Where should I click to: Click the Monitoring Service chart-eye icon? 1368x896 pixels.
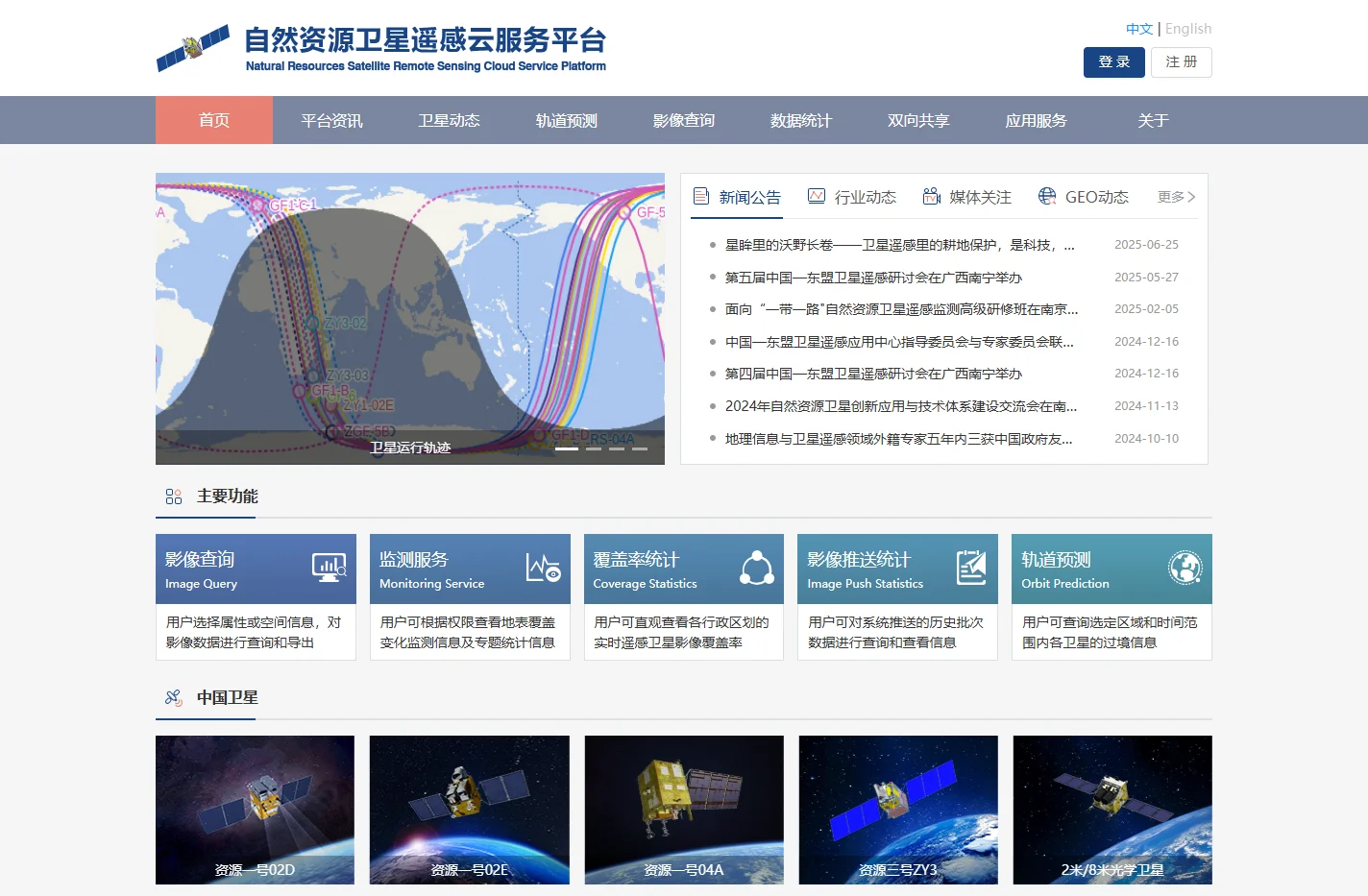pyautogui.click(x=544, y=568)
